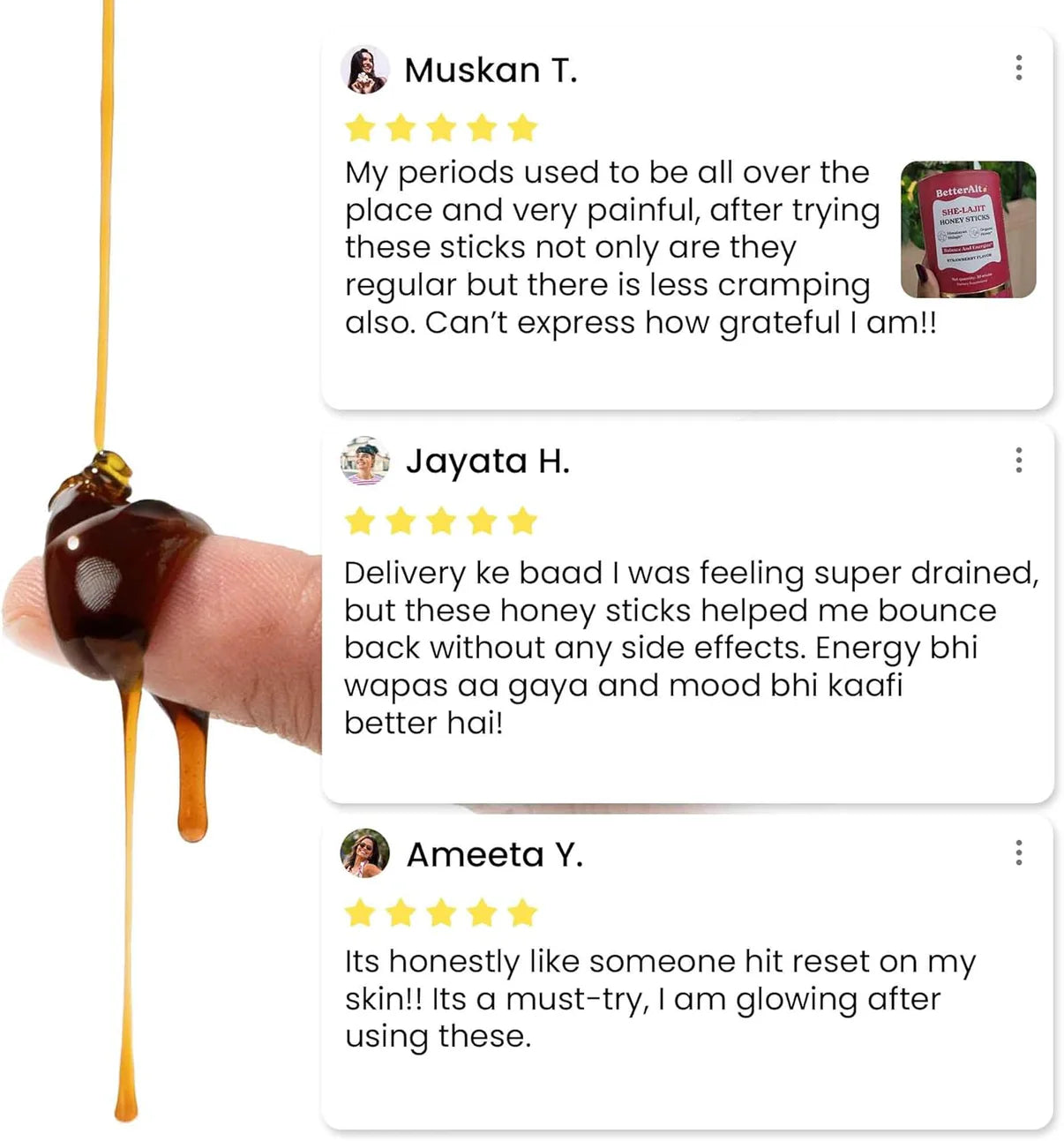This screenshot has height=1141, width=1064.
Task: Select the Ameeta Y. reviewer name
Action: (494, 854)
